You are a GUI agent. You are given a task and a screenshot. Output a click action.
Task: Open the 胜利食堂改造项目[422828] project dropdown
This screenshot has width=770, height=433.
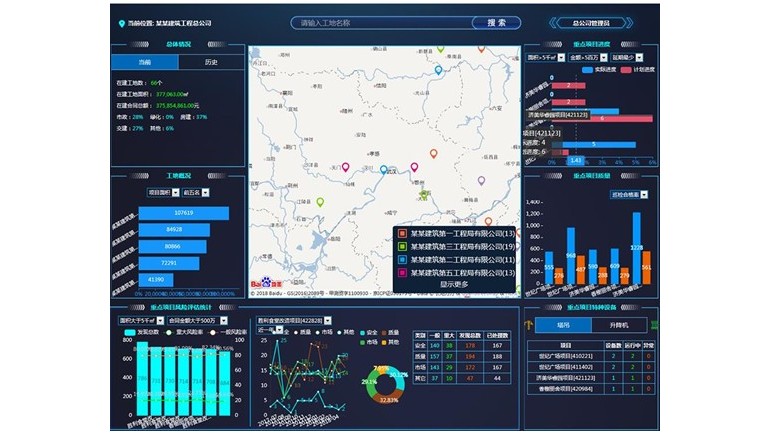point(294,321)
